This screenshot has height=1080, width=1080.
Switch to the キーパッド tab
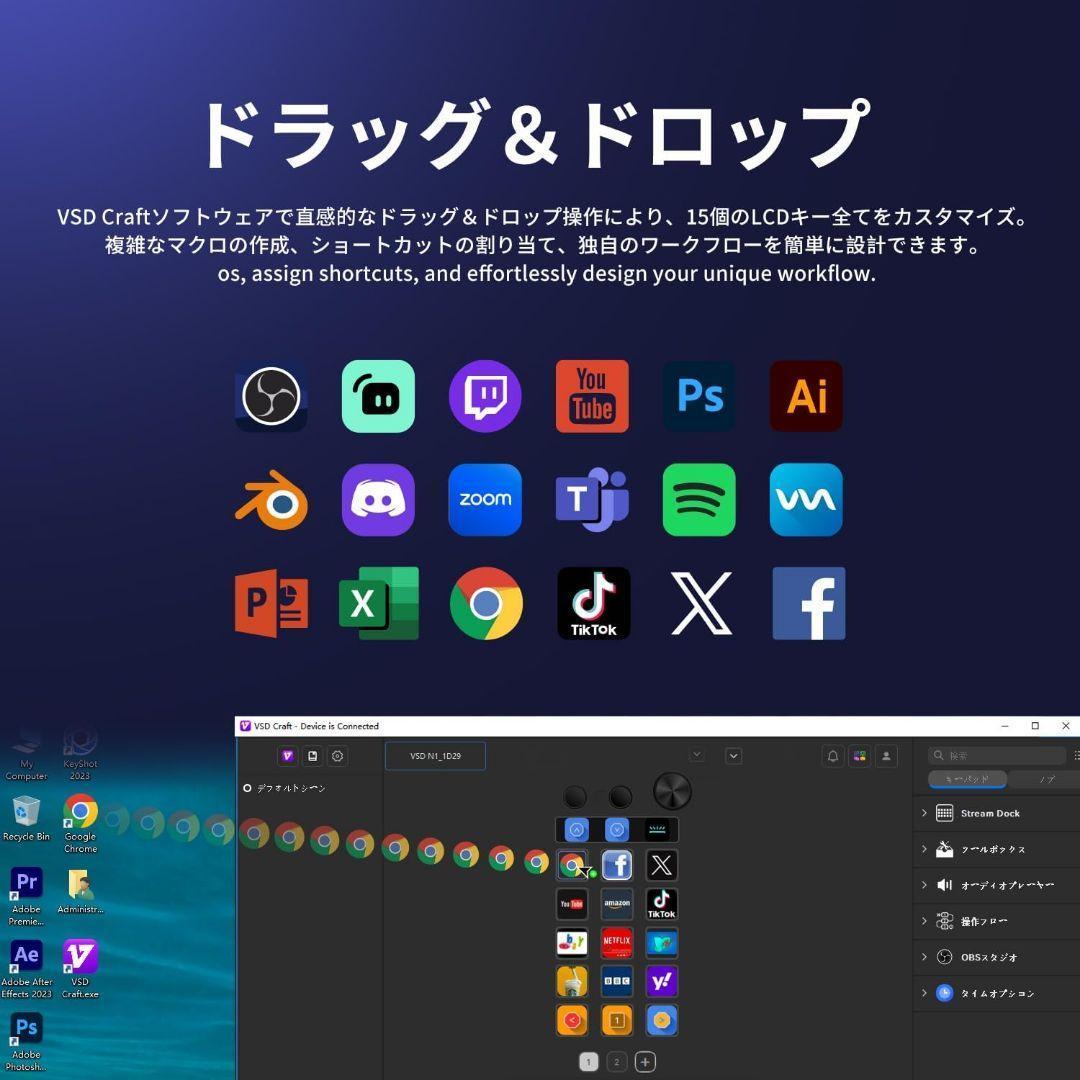point(968,779)
